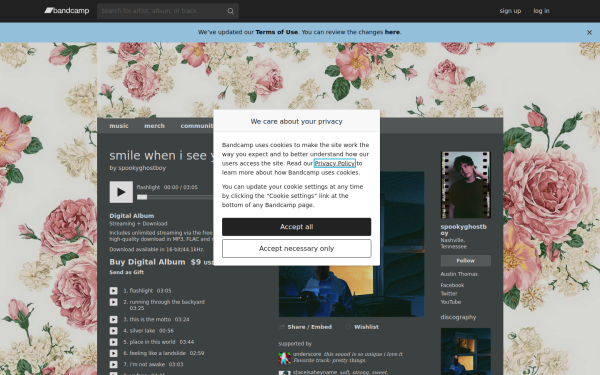Screen dimensions: 600x375
Task: Open underscore supporter avatar
Action: pos(284,358)
